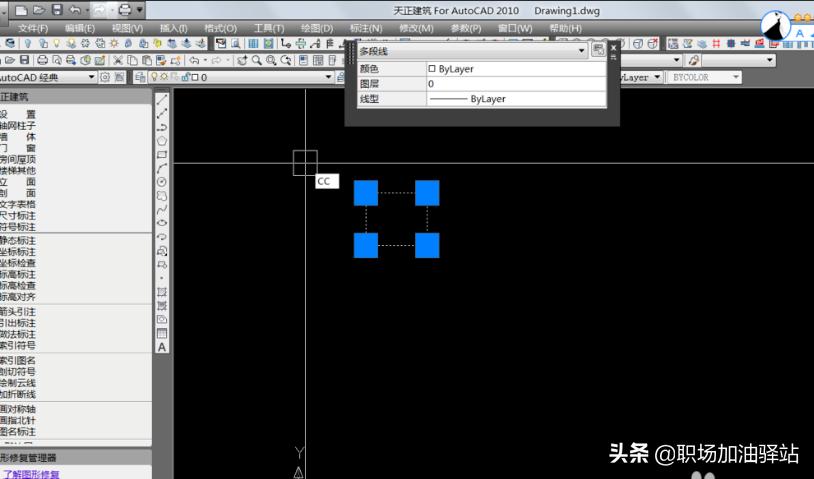Select the Rectangle tool
Viewport: 814px width, 479px height.
pos(162,155)
